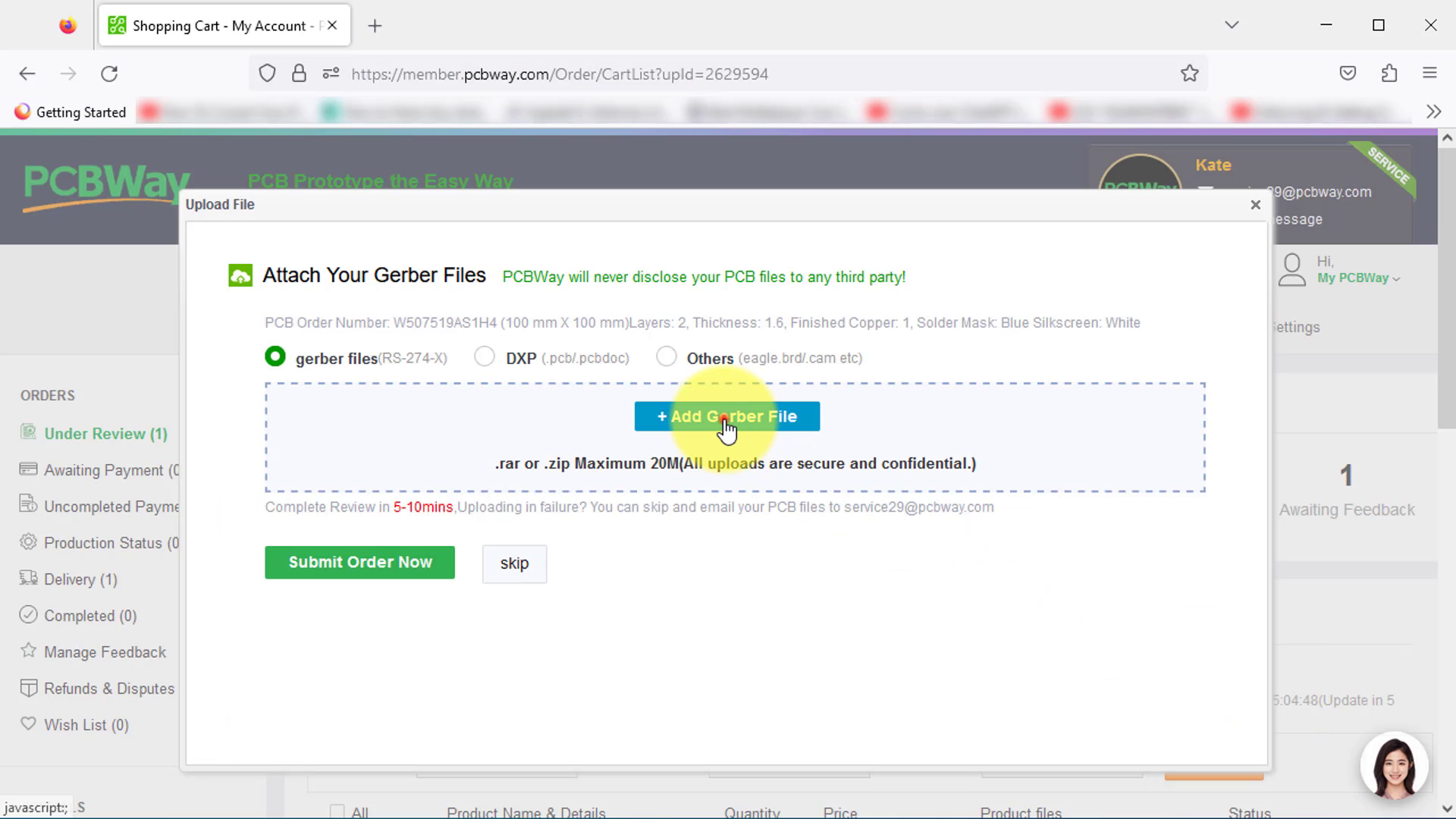The width and height of the screenshot is (1456, 819).
Task: Open Awaiting Payment orders
Action: [x=111, y=470]
